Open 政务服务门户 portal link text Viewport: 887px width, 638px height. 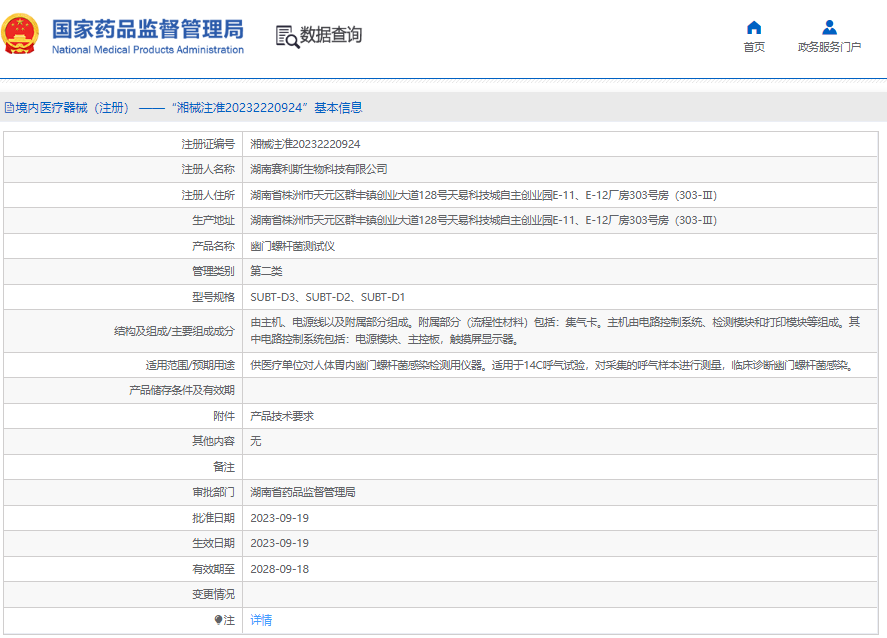pos(829,47)
